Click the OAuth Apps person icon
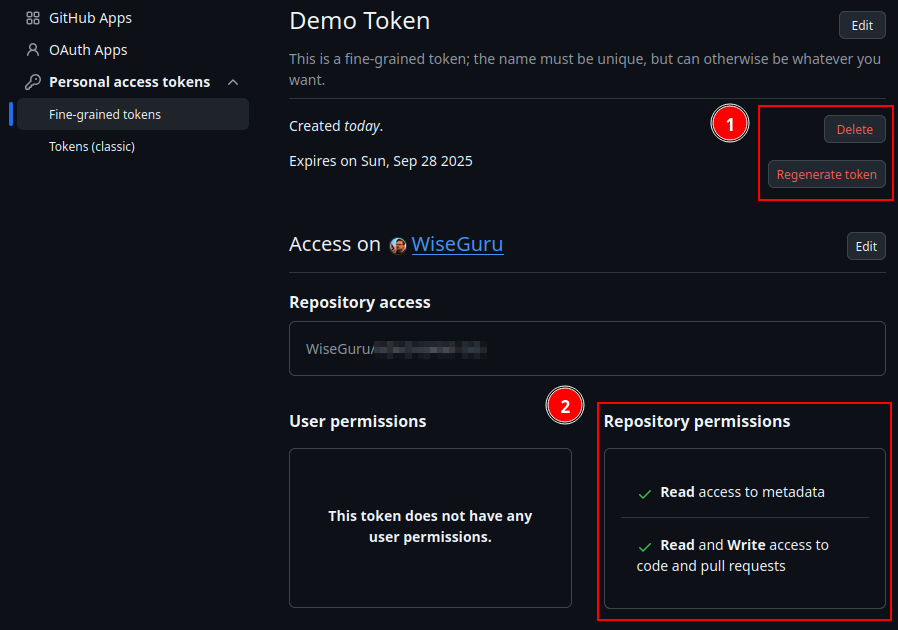This screenshot has width=898, height=630. [x=33, y=50]
